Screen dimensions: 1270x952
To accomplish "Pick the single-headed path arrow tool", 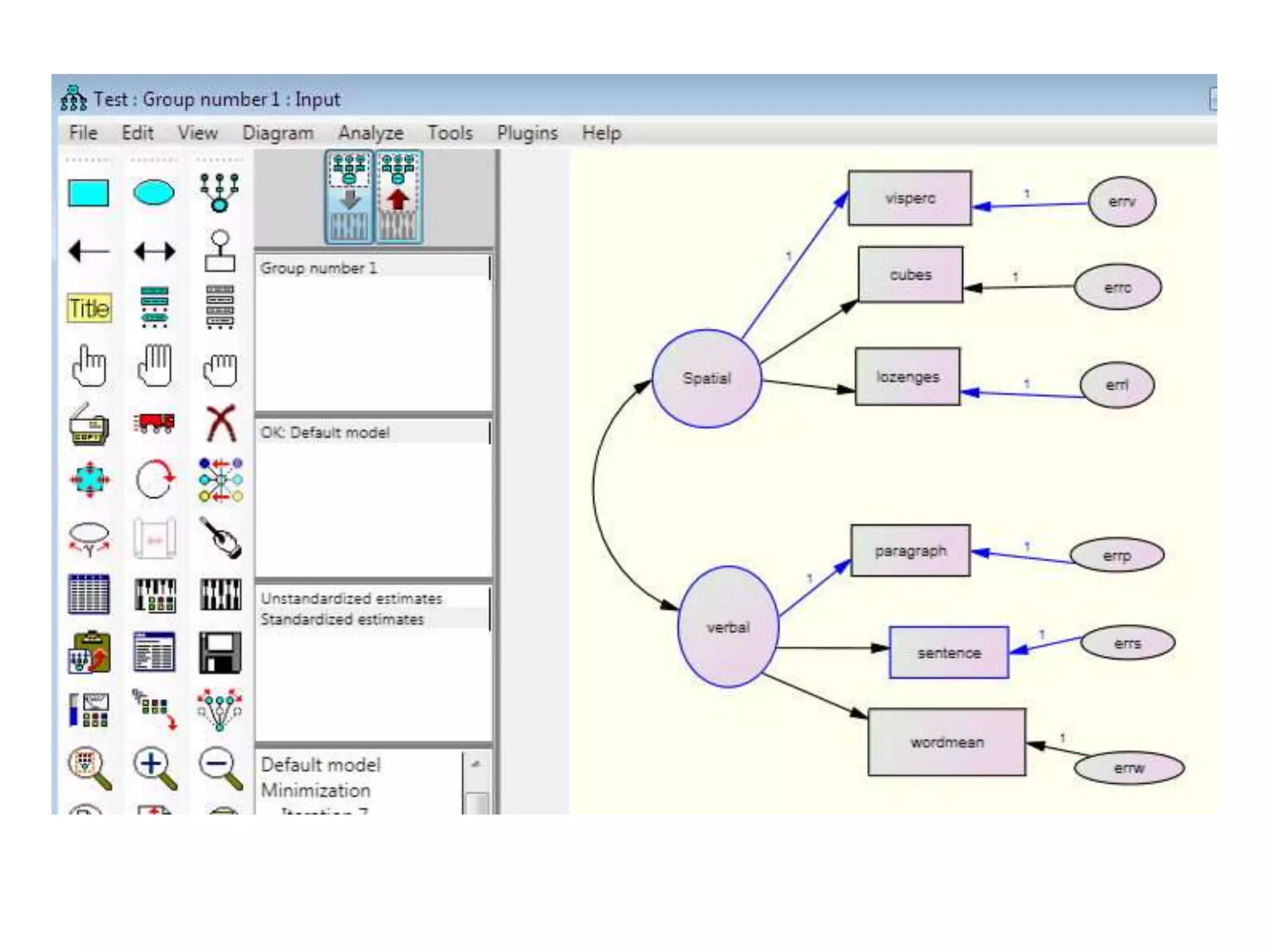I will pyautogui.click(x=89, y=251).
